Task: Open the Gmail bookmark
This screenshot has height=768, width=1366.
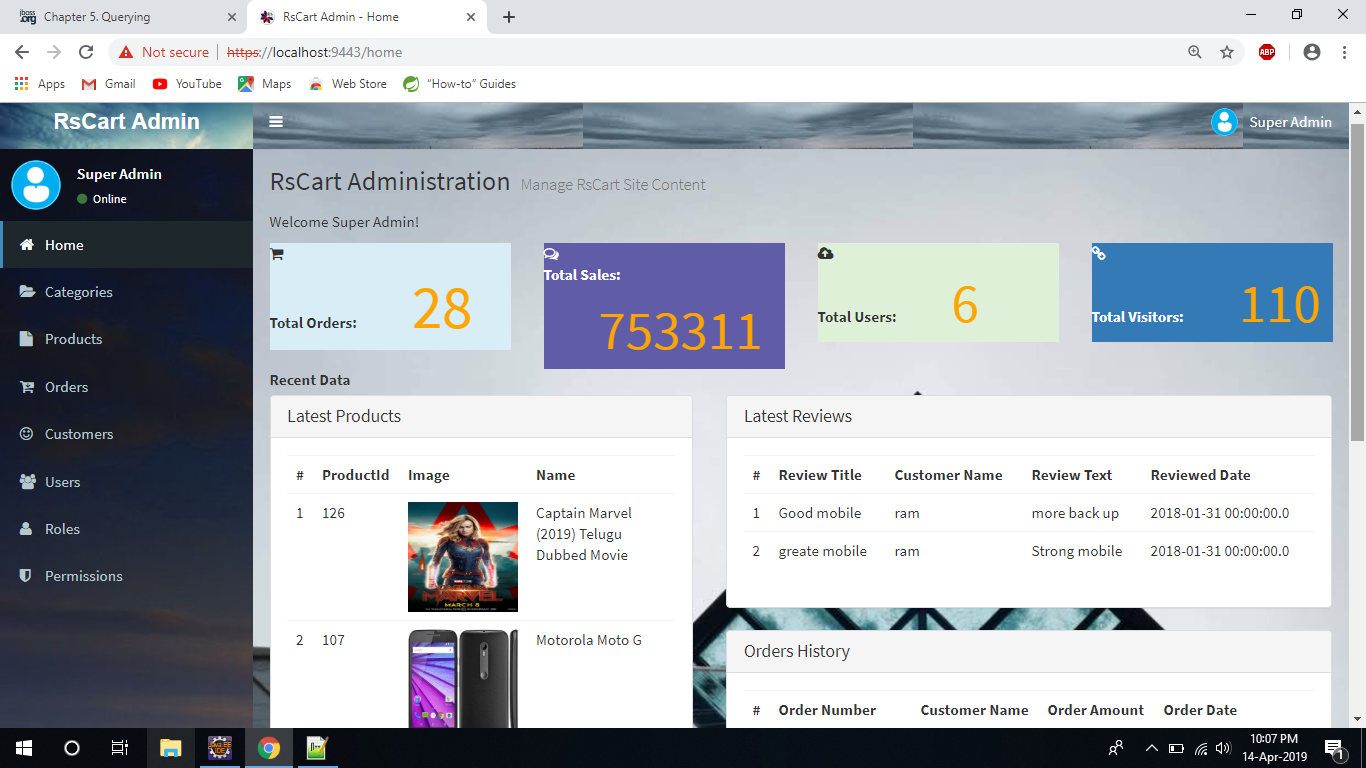Action: 109,84
